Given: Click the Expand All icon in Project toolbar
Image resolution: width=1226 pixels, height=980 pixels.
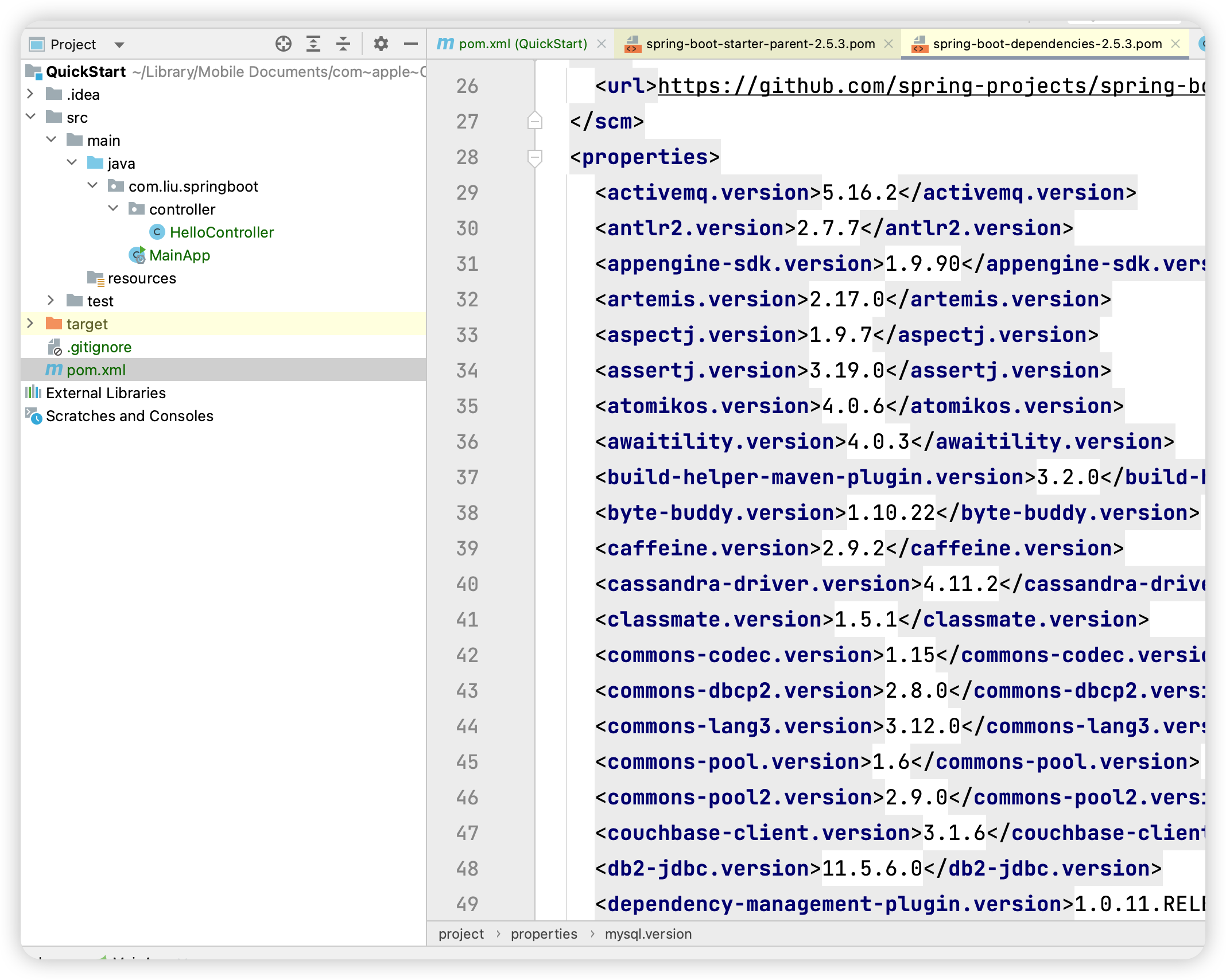Looking at the screenshot, I should (313, 44).
